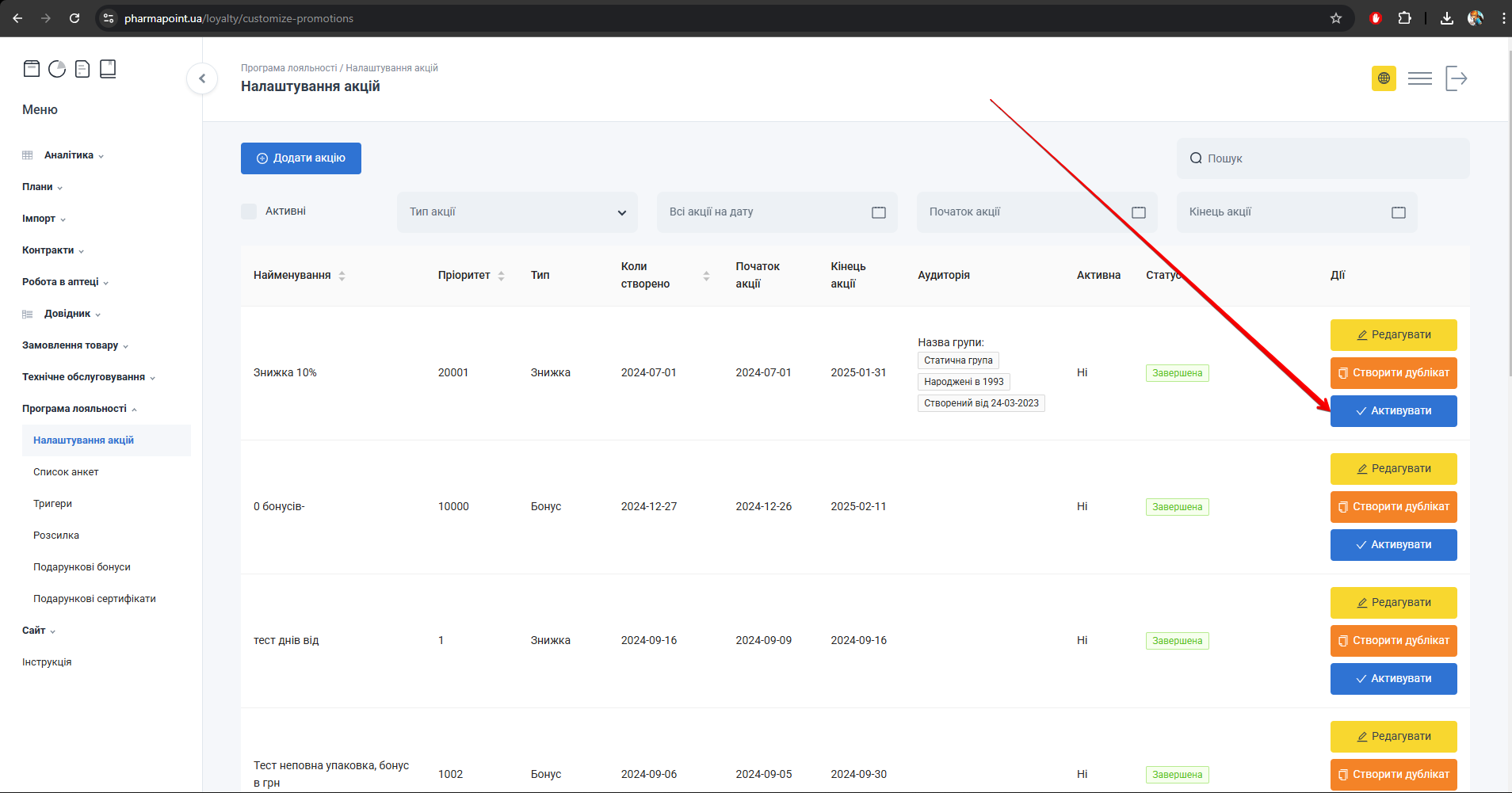Open the pie chart analytics icon

(x=57, y=69)
